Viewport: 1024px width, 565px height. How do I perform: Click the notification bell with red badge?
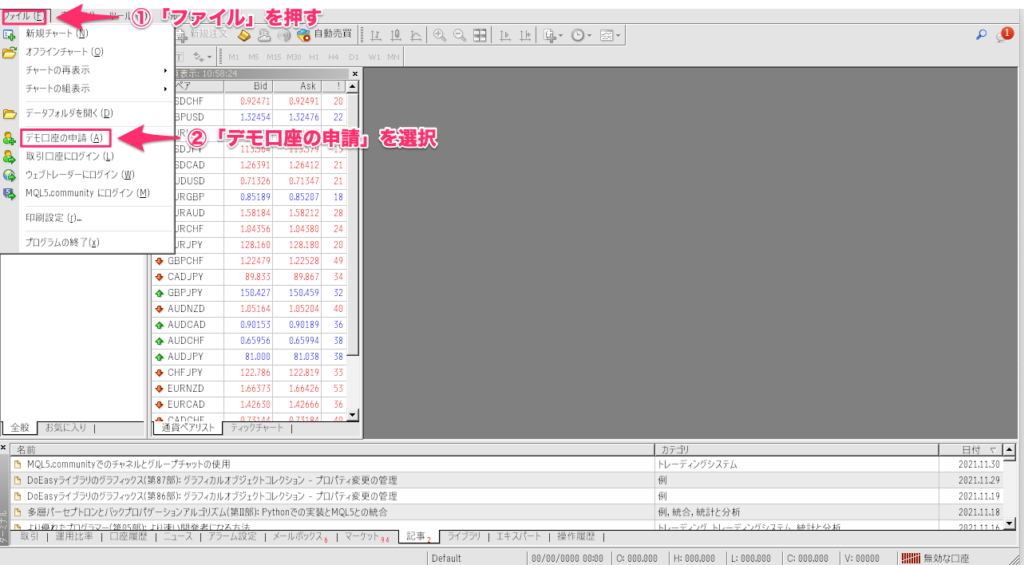pyautogui.click(x=1003, y=35)
